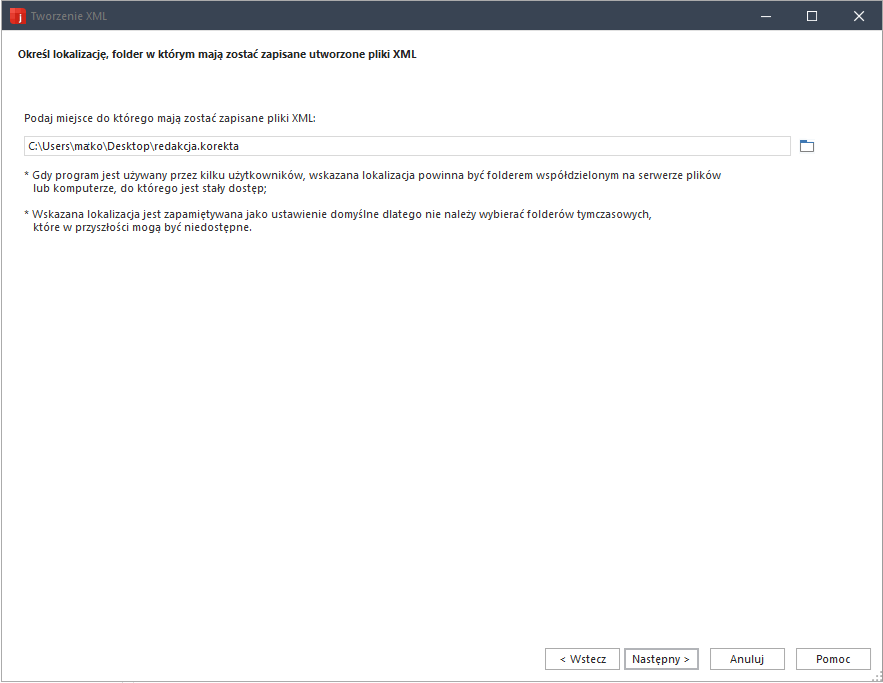Maximize the Tworzenie XML window
The height and width of the screenshot is (683, 883).
click(812, 16)
